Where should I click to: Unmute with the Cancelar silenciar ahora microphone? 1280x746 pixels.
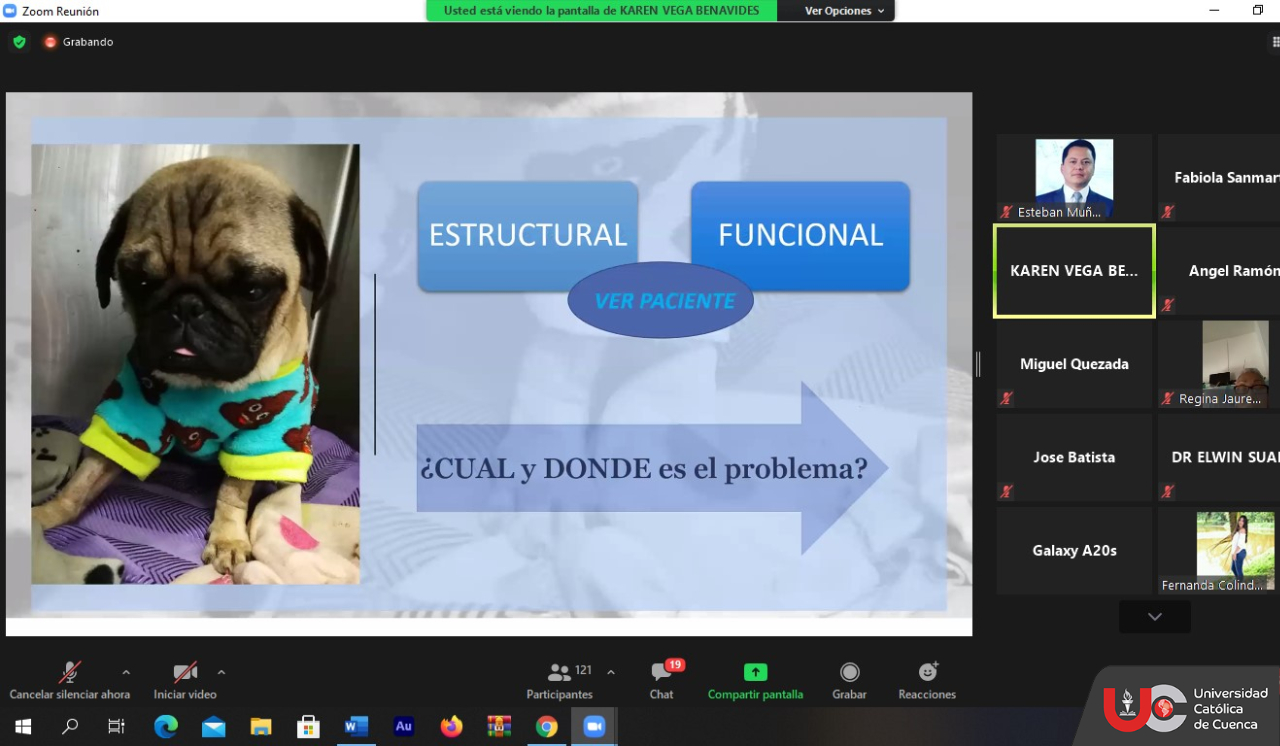[70, 680]
